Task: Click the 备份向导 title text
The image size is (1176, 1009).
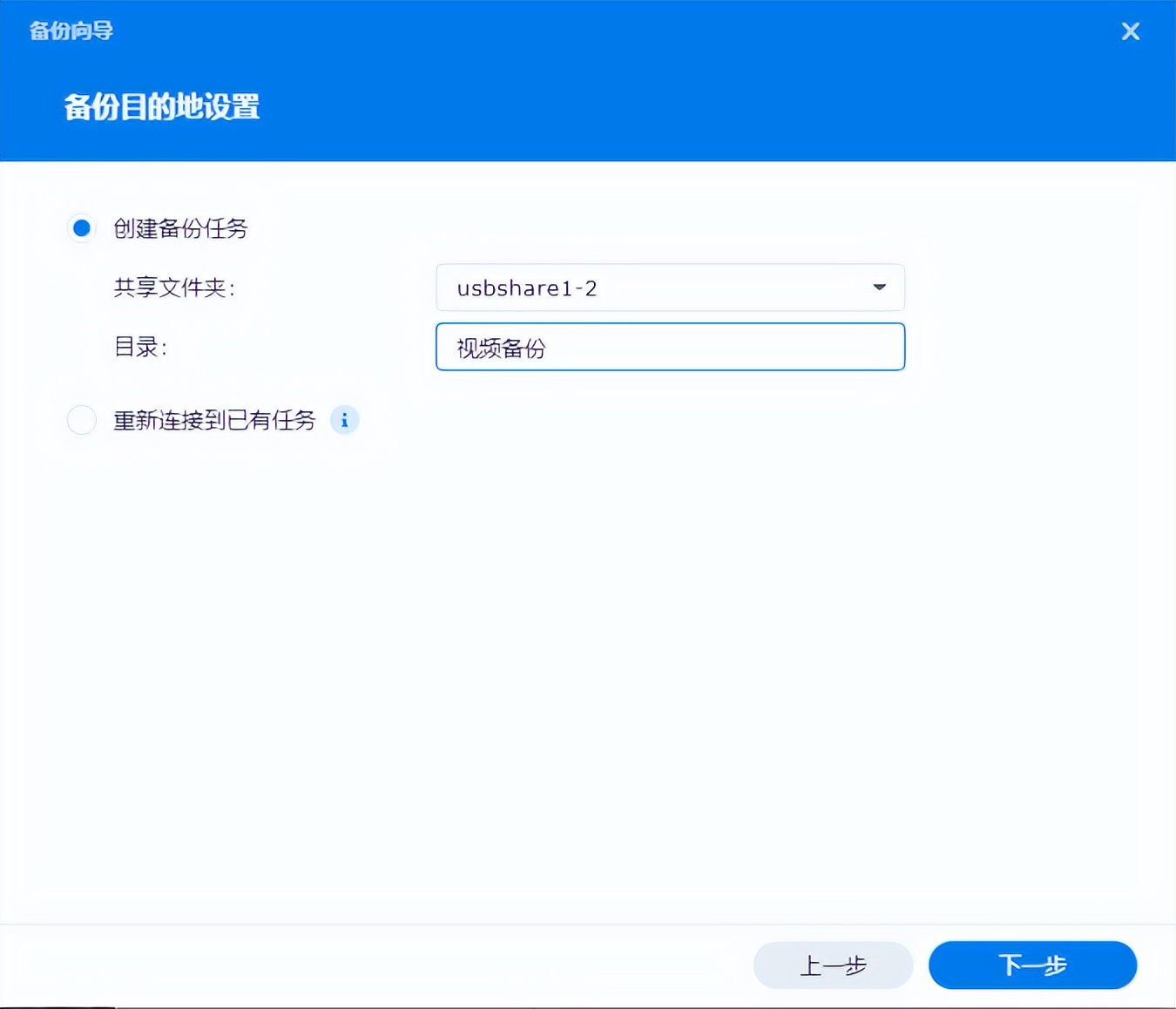Action: pyautogui.click(x=70, y=30)
